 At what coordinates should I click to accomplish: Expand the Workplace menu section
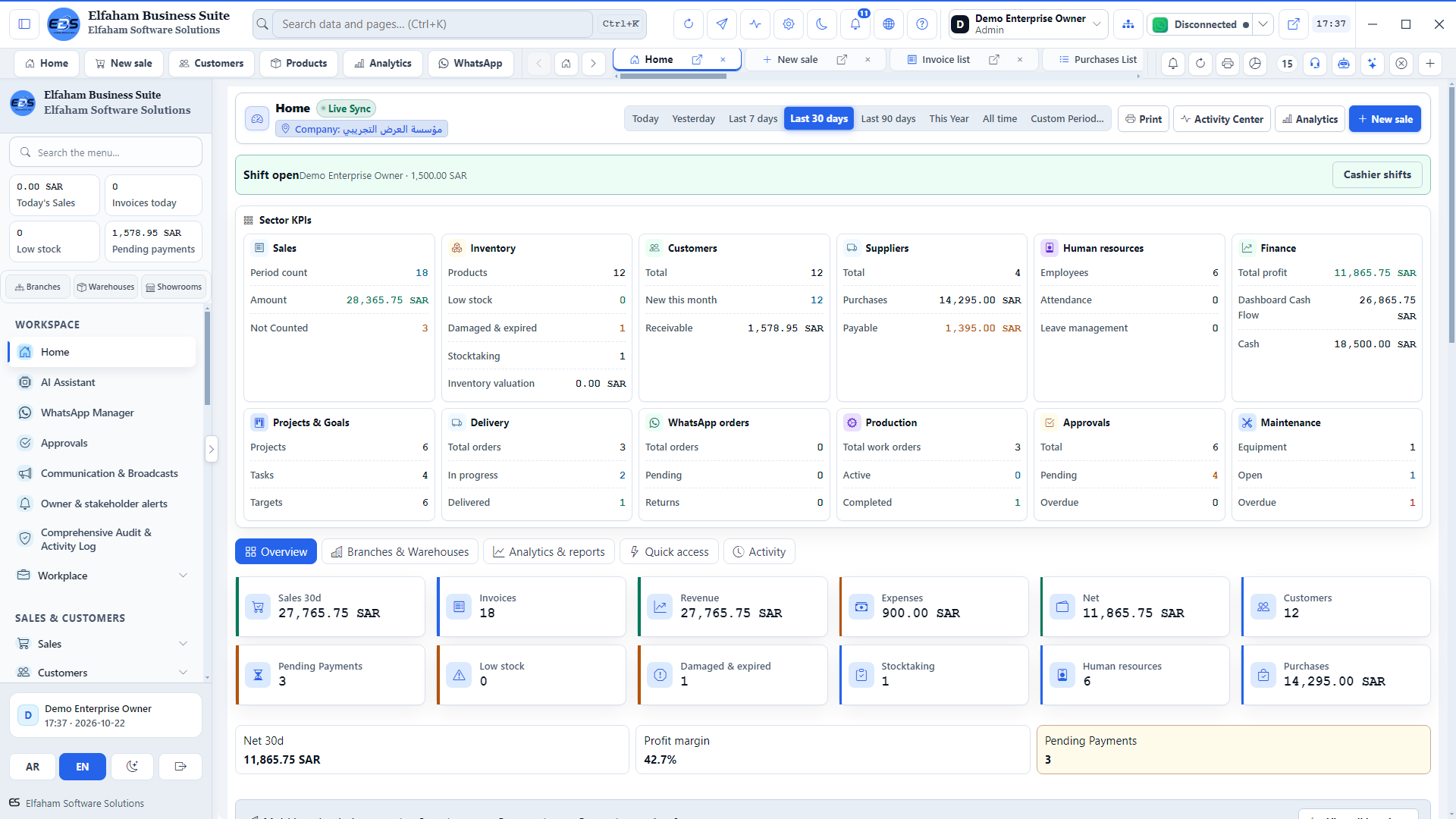click(x=102, y=576)
